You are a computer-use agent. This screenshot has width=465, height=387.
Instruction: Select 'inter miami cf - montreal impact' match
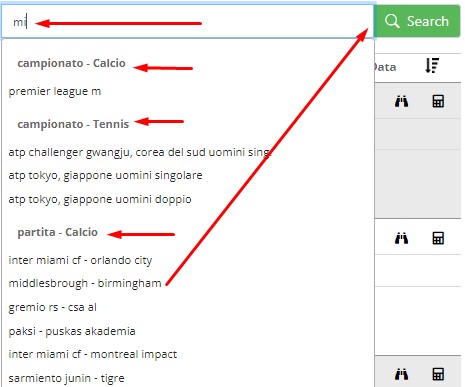pos(93,354)
